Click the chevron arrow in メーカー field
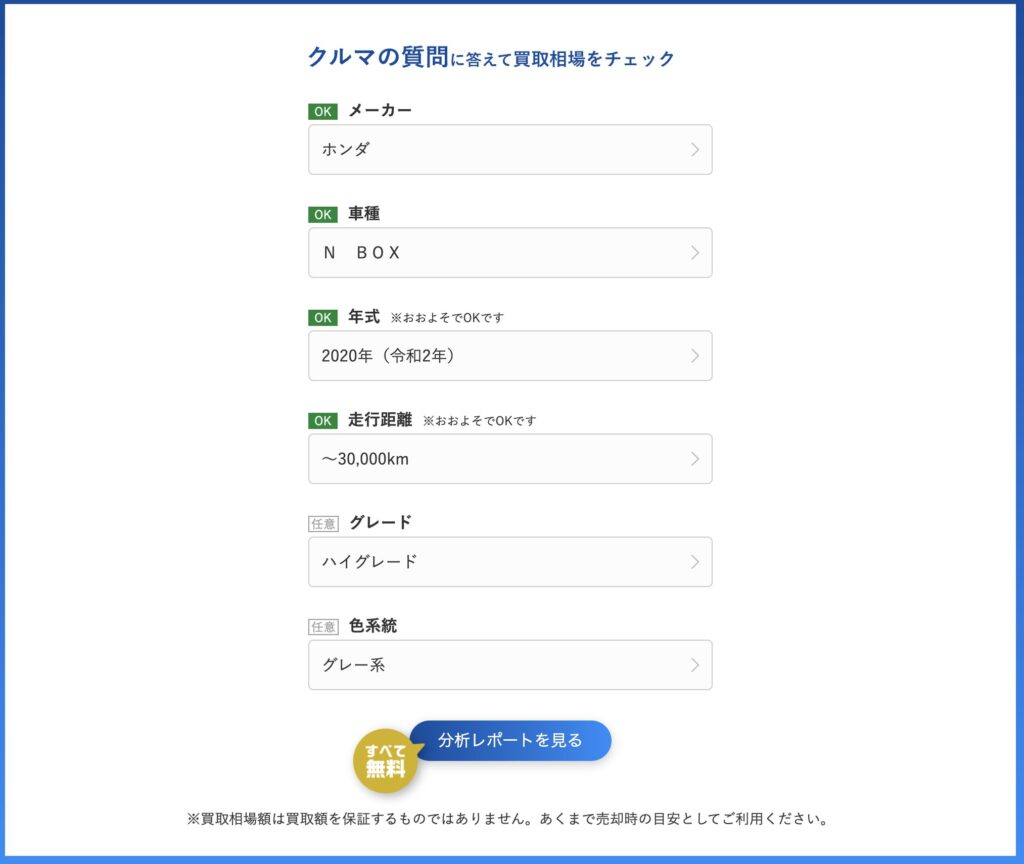The width and height of the screenshot is (1024, 864). (695, 150)
